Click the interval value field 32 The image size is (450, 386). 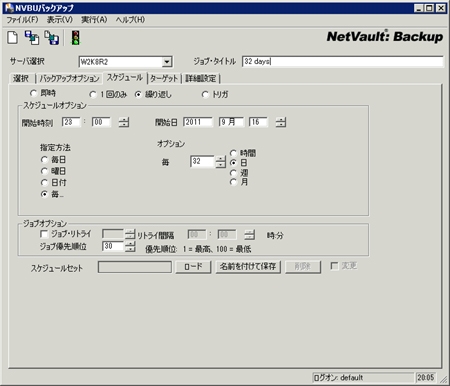coord(202,162)
